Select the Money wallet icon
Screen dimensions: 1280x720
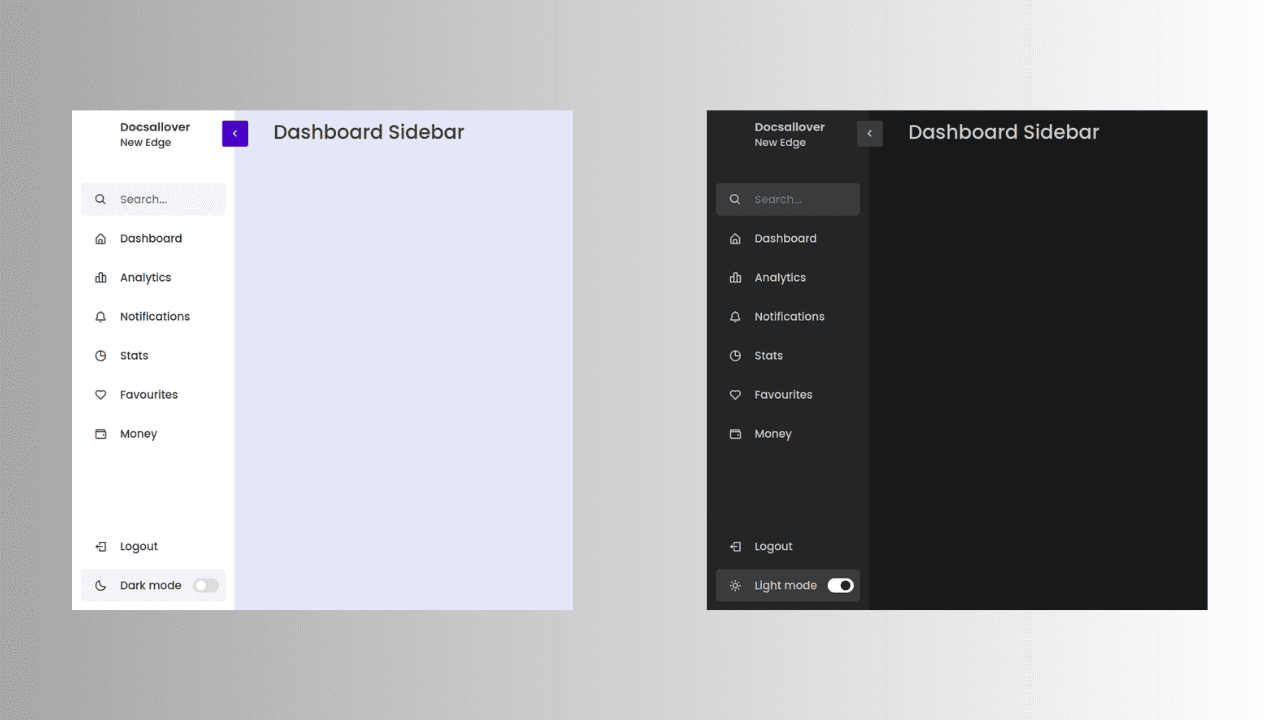coord(100,433)
